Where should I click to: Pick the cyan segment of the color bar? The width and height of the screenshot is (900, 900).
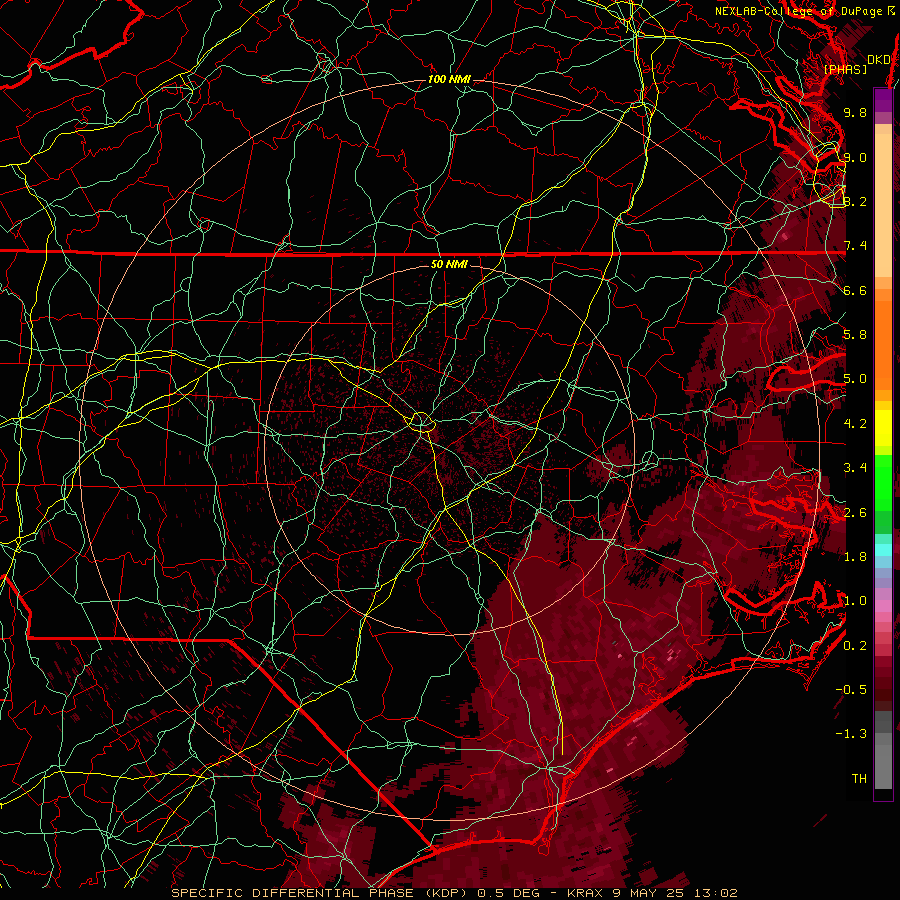coord(883,550)
